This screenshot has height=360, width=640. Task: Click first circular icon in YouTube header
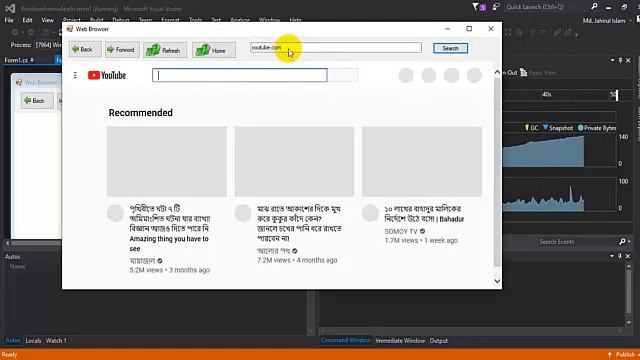[406, 75]
